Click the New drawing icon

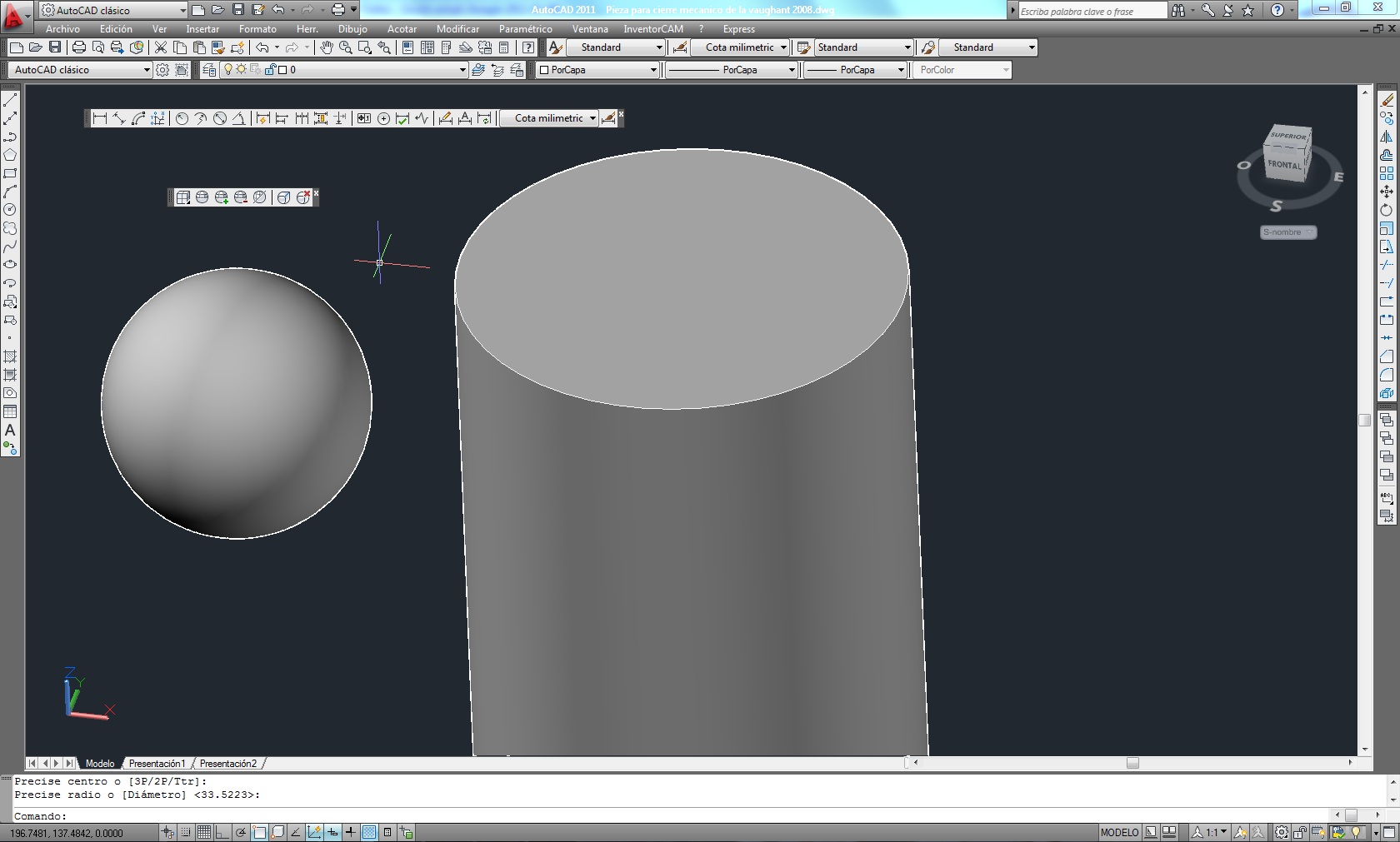[16, 47]
